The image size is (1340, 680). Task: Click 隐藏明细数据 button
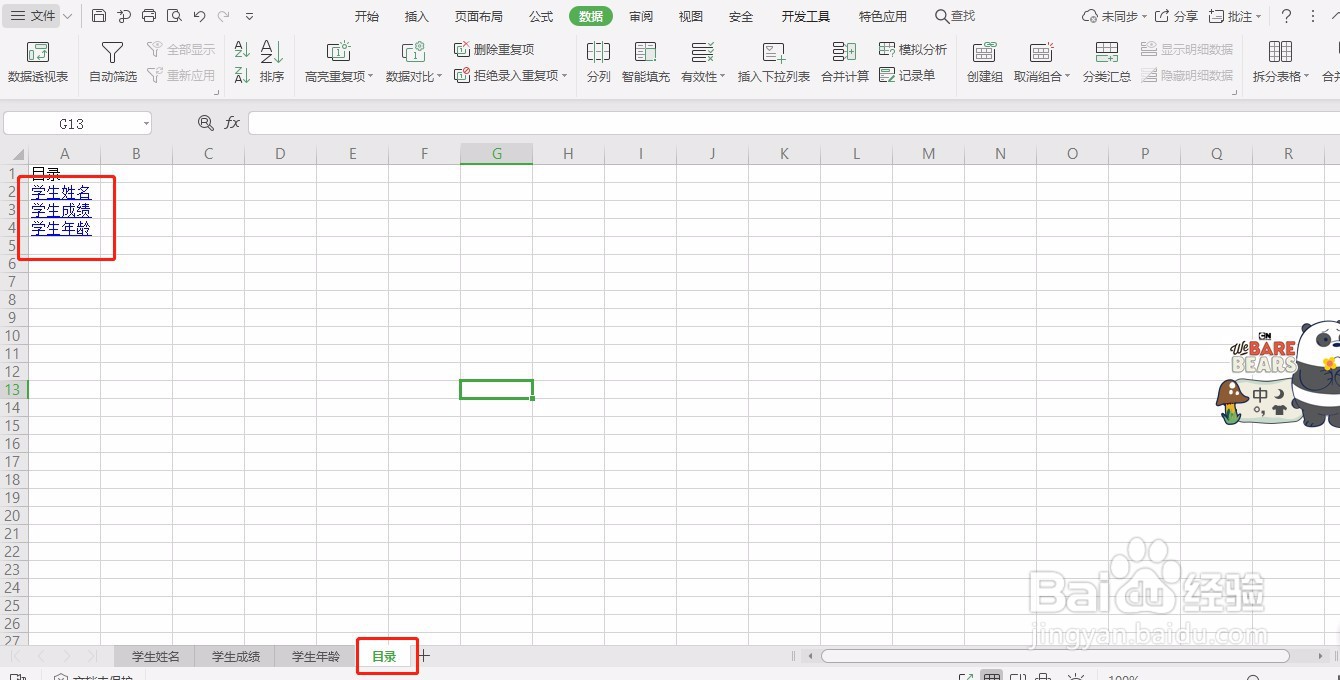click(x=1187, y=75)
